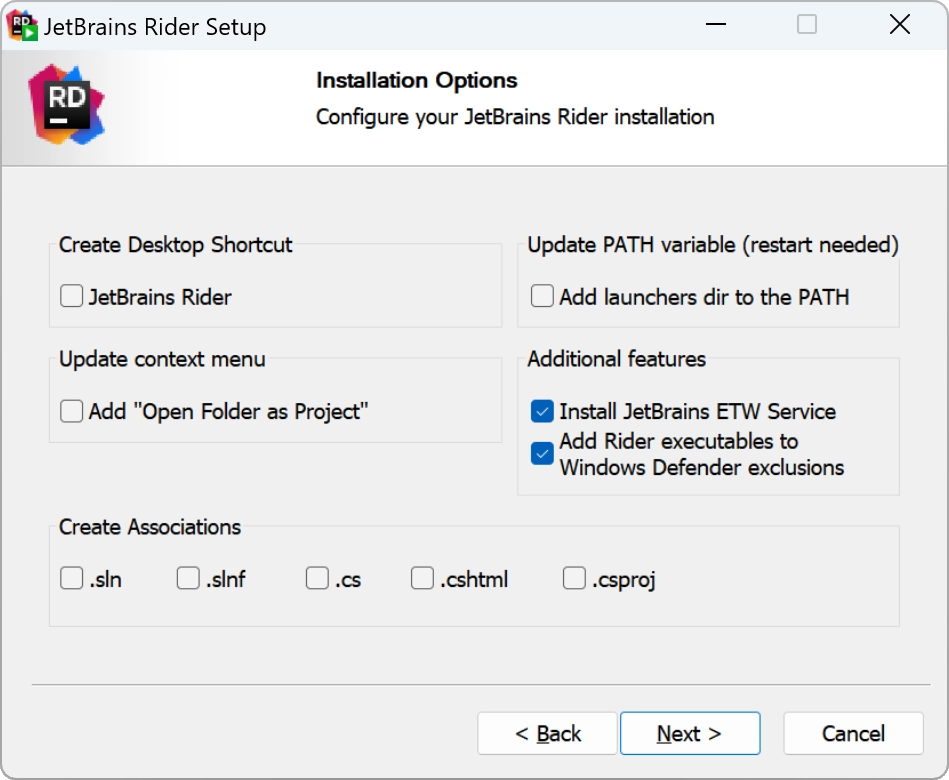Enable JetBrains Rider desktop shortcut checkbox
Screen dimensions: 949x780
coord(71,297)
